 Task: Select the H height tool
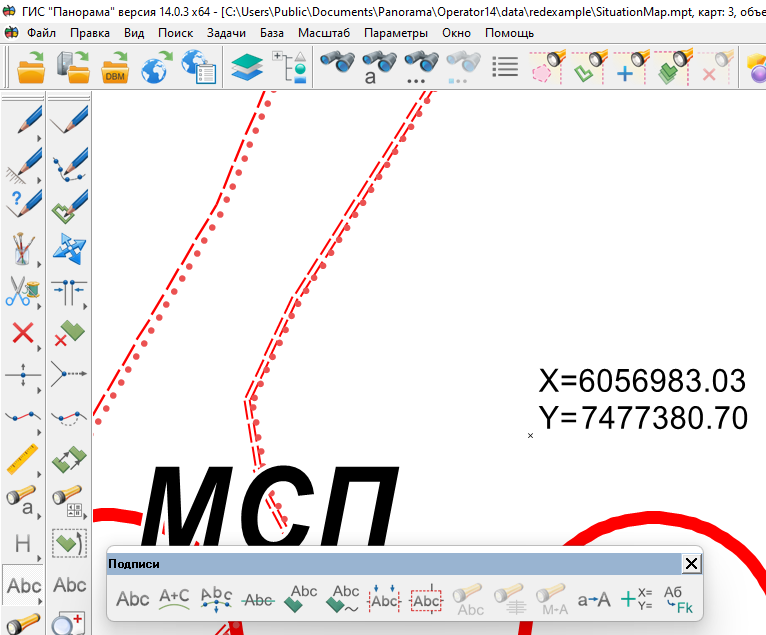22,543
